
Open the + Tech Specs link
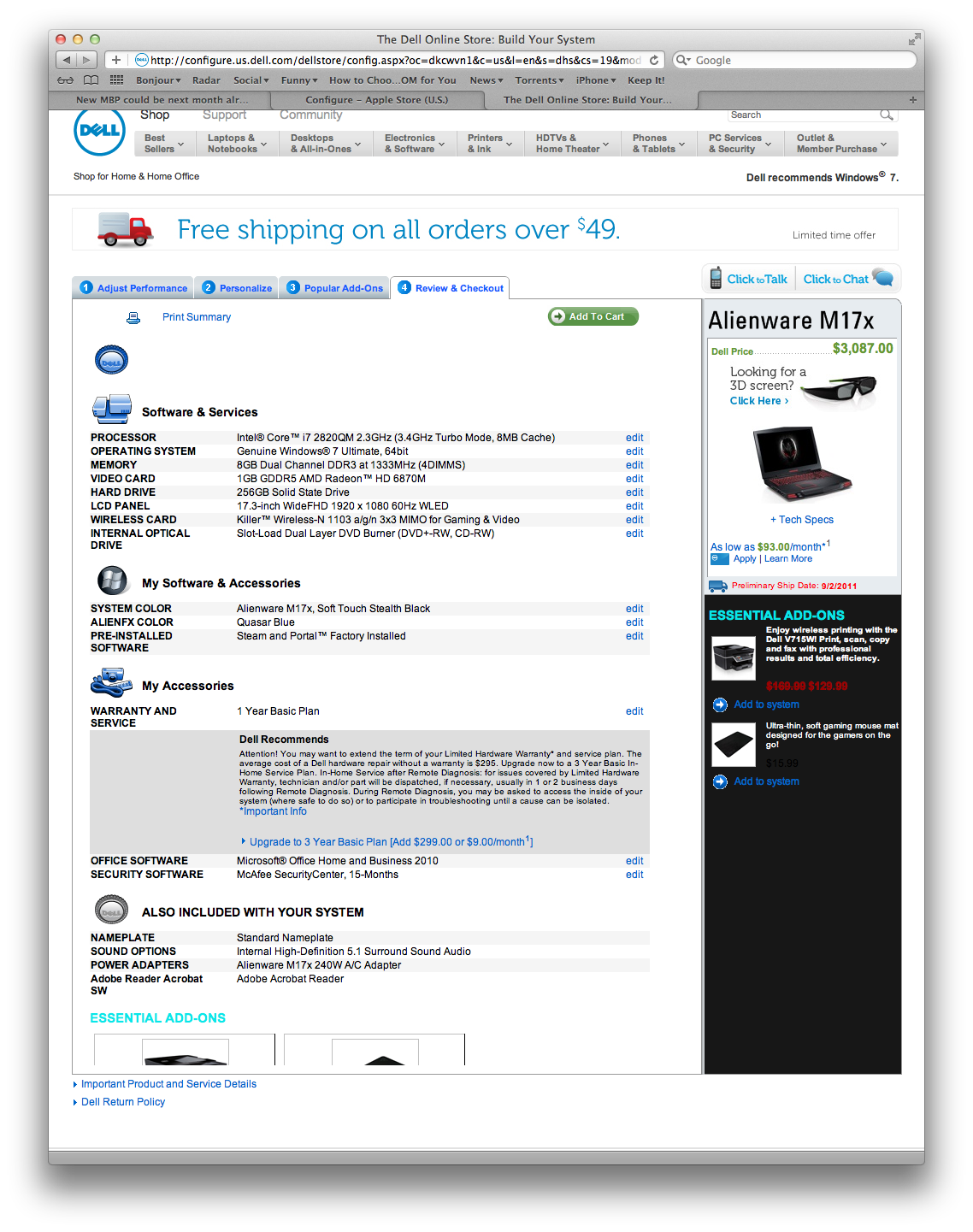point(802,520)
